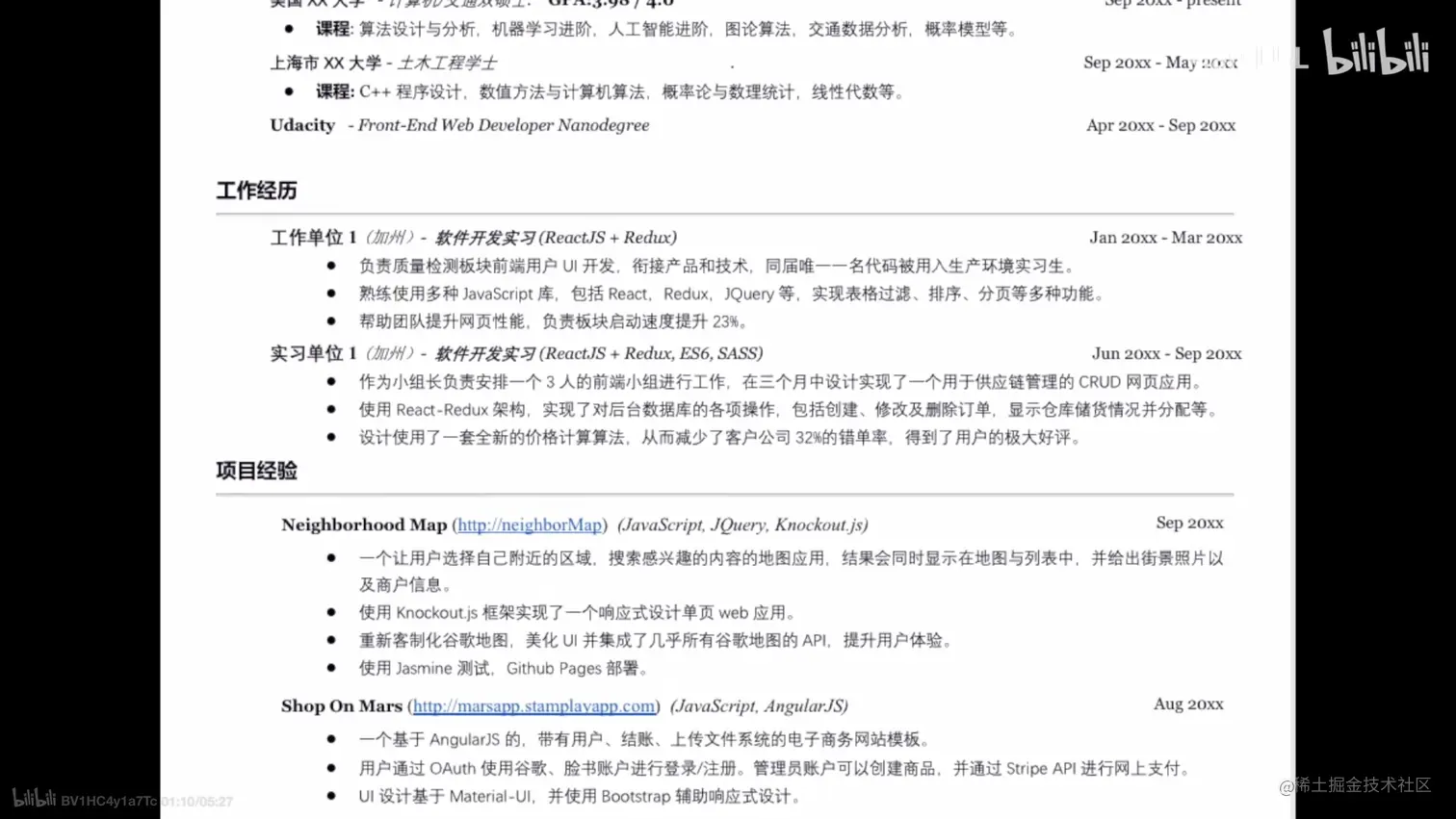Click the 上海市 XX 大学 school line
The height and width of the screenshot is (819, 1456).
coord(383,63)
